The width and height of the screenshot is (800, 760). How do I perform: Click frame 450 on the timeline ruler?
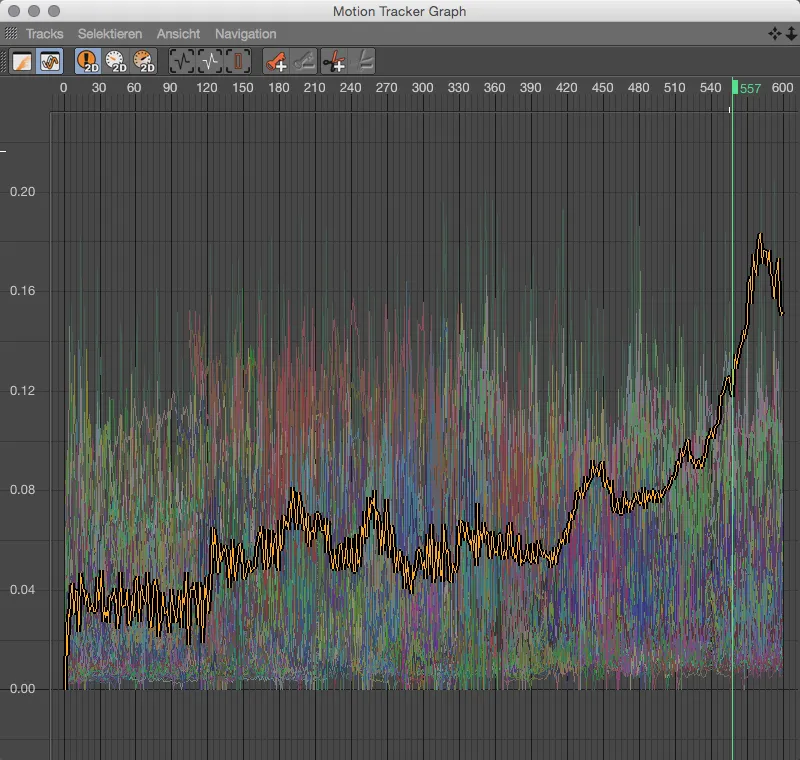pos(603,88)
